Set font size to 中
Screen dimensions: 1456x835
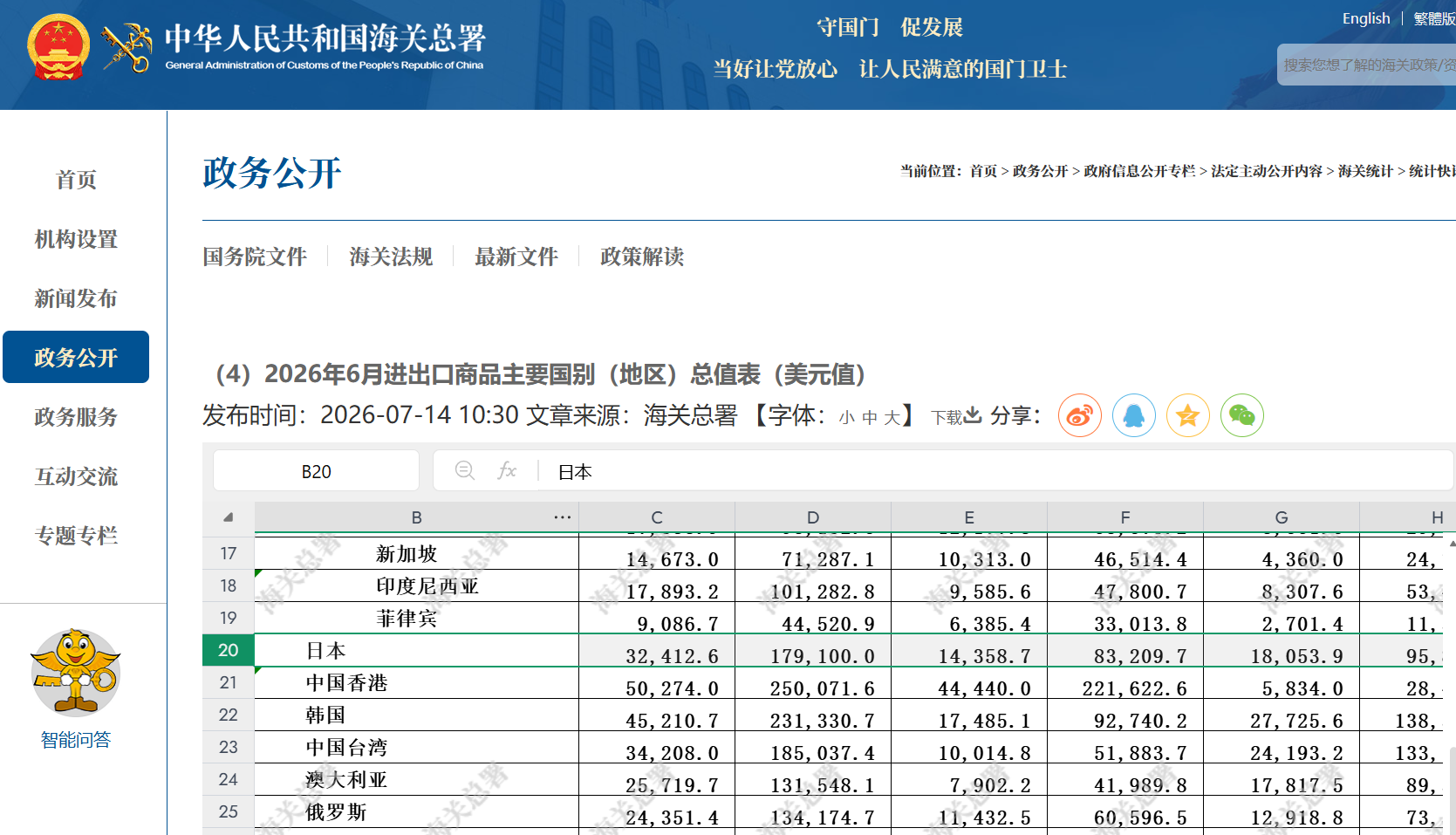coord(870,418)
